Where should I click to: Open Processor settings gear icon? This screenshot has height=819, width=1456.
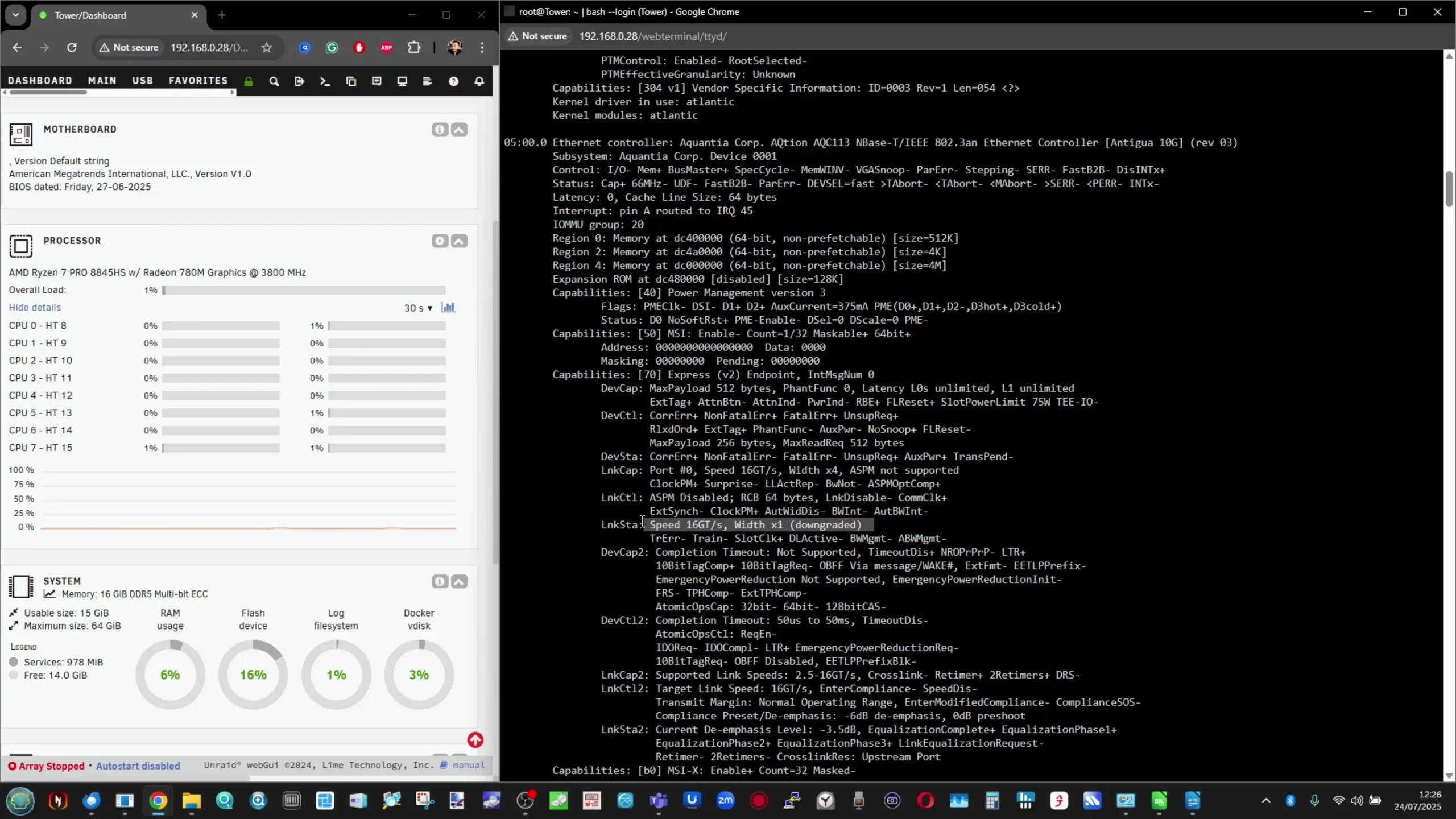(x=440, y=241)
